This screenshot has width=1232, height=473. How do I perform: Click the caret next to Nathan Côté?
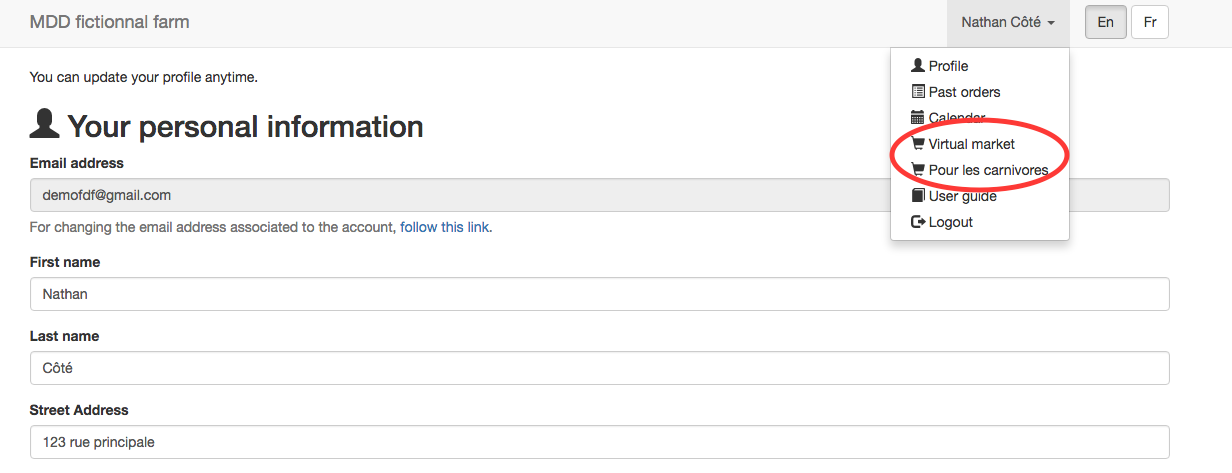(1051, 23)
